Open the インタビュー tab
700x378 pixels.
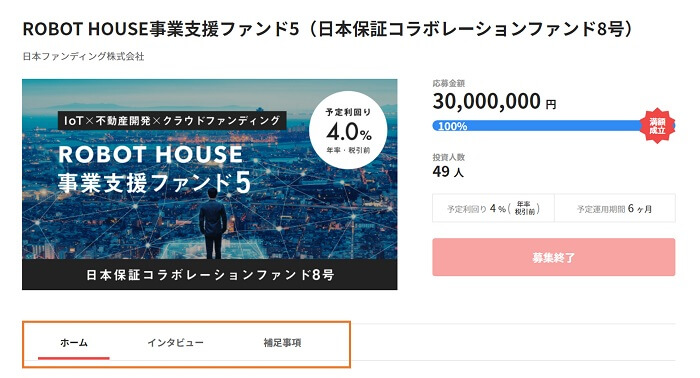click(175, 343)
